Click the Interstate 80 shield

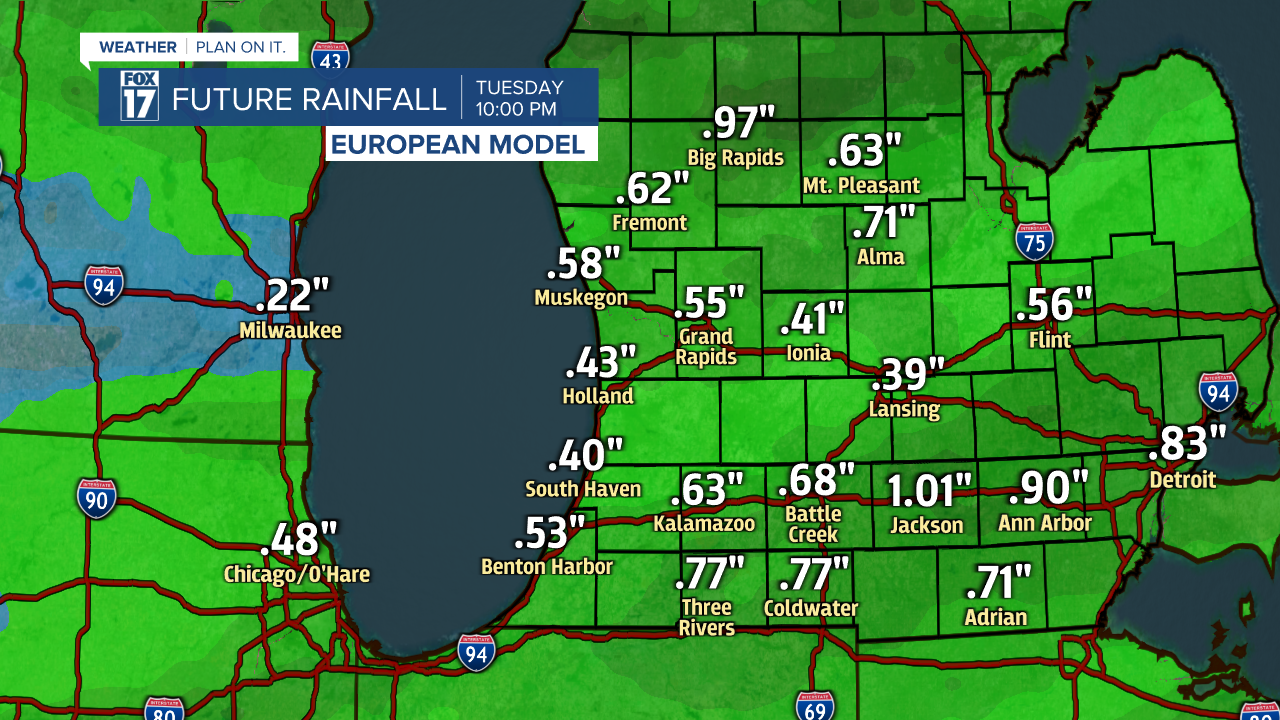[163, 709]
